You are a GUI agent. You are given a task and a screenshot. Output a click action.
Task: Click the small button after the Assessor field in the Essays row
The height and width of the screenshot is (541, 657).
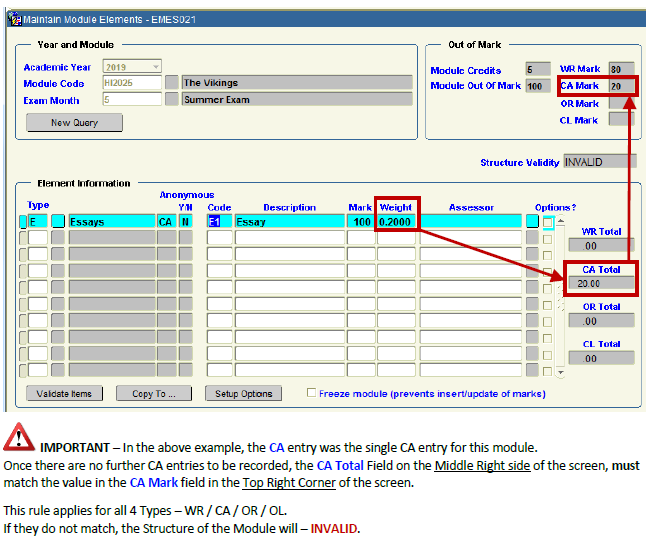[x=532, y=222]
